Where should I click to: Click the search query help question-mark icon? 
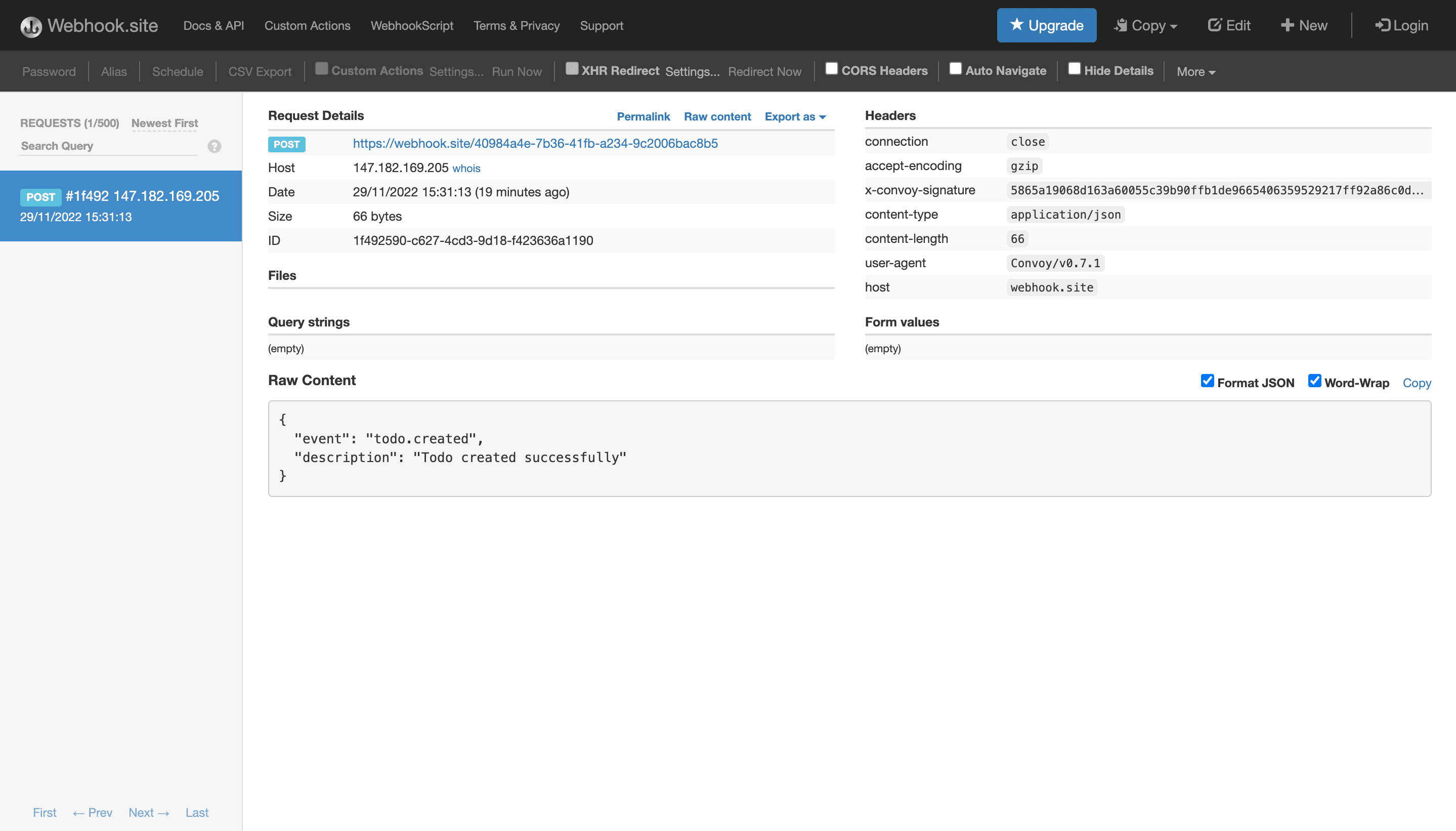(x=214, y=146)
